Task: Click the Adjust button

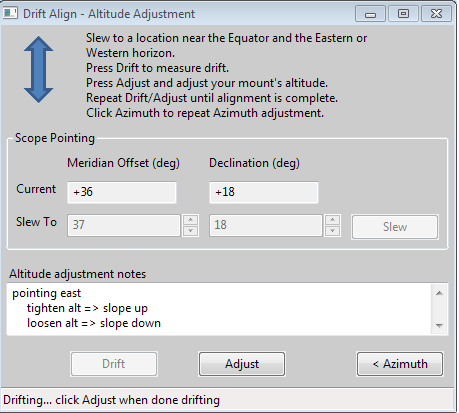Action: [242, 364]
